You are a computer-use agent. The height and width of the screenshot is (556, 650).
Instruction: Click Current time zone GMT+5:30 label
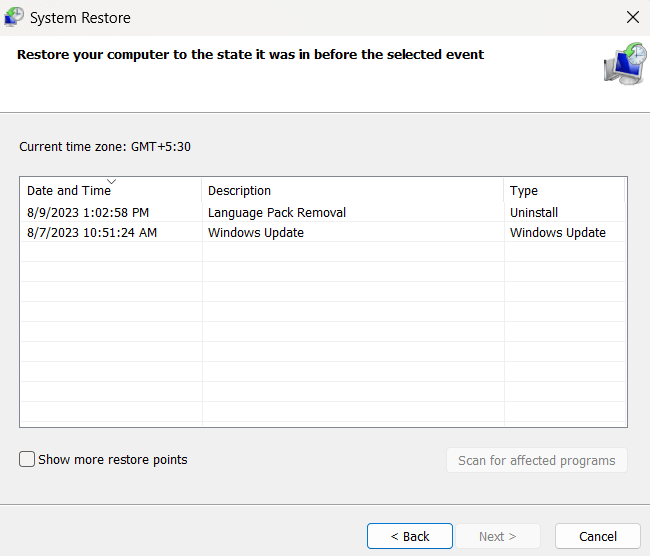pyautogui.click(x=105, y=147)
